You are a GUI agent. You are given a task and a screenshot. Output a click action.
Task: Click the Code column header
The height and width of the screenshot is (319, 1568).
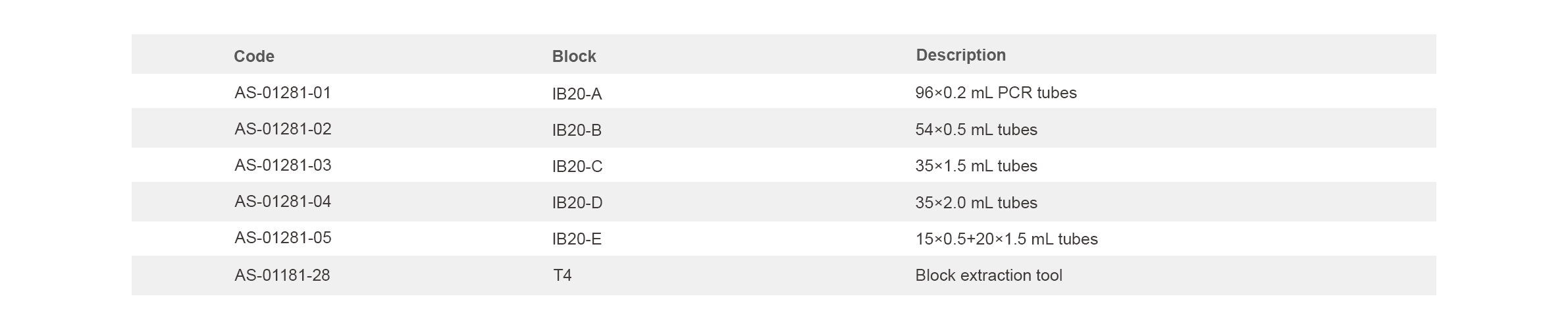click(254, 57)
